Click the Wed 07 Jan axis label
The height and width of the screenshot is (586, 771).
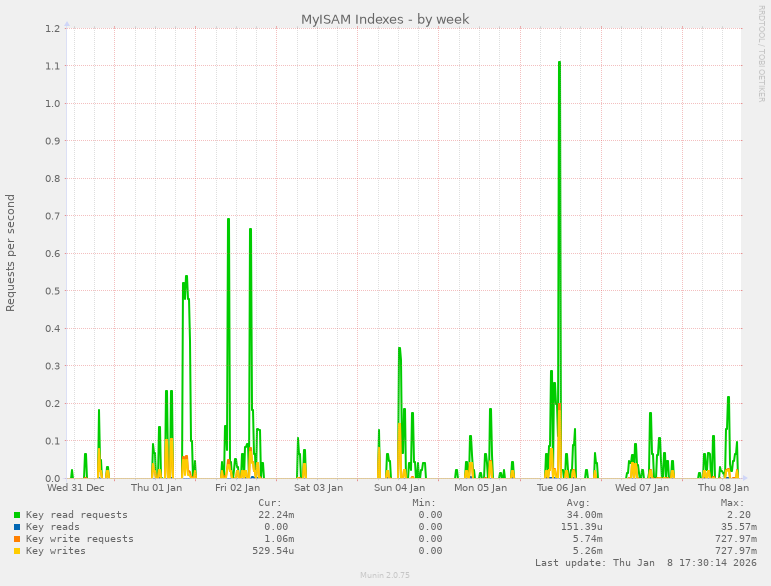click(642, 488)
